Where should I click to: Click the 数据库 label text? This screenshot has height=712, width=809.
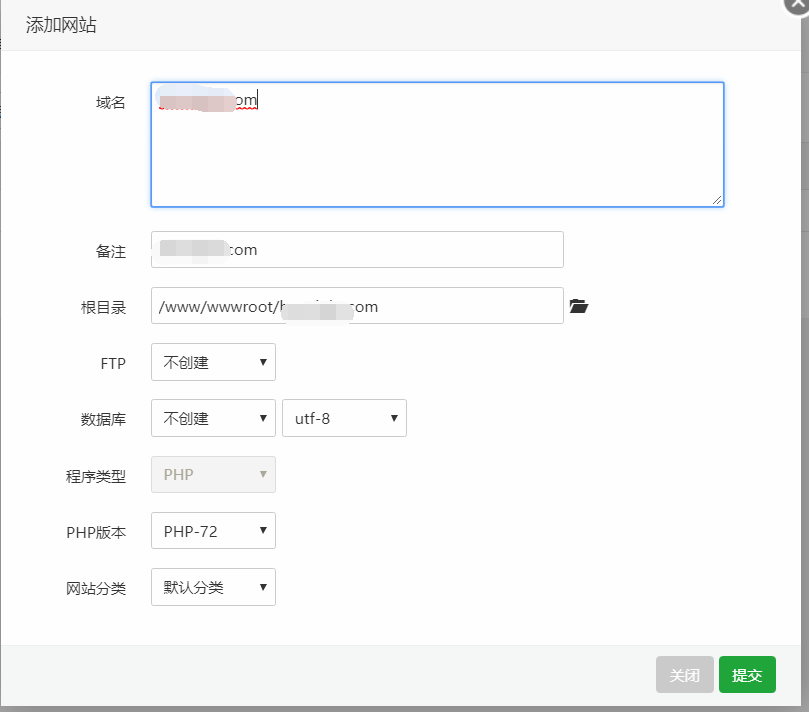(104, 419)
